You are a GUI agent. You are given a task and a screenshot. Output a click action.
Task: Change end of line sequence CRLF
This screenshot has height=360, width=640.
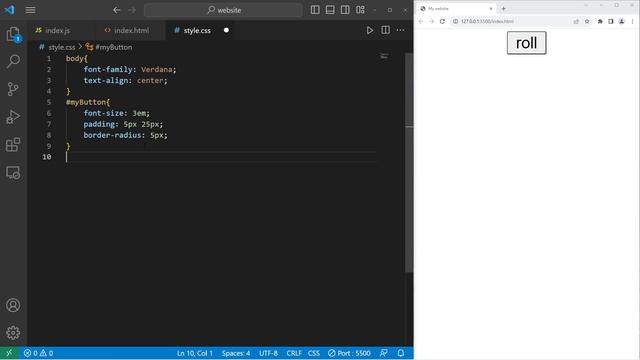293,353
